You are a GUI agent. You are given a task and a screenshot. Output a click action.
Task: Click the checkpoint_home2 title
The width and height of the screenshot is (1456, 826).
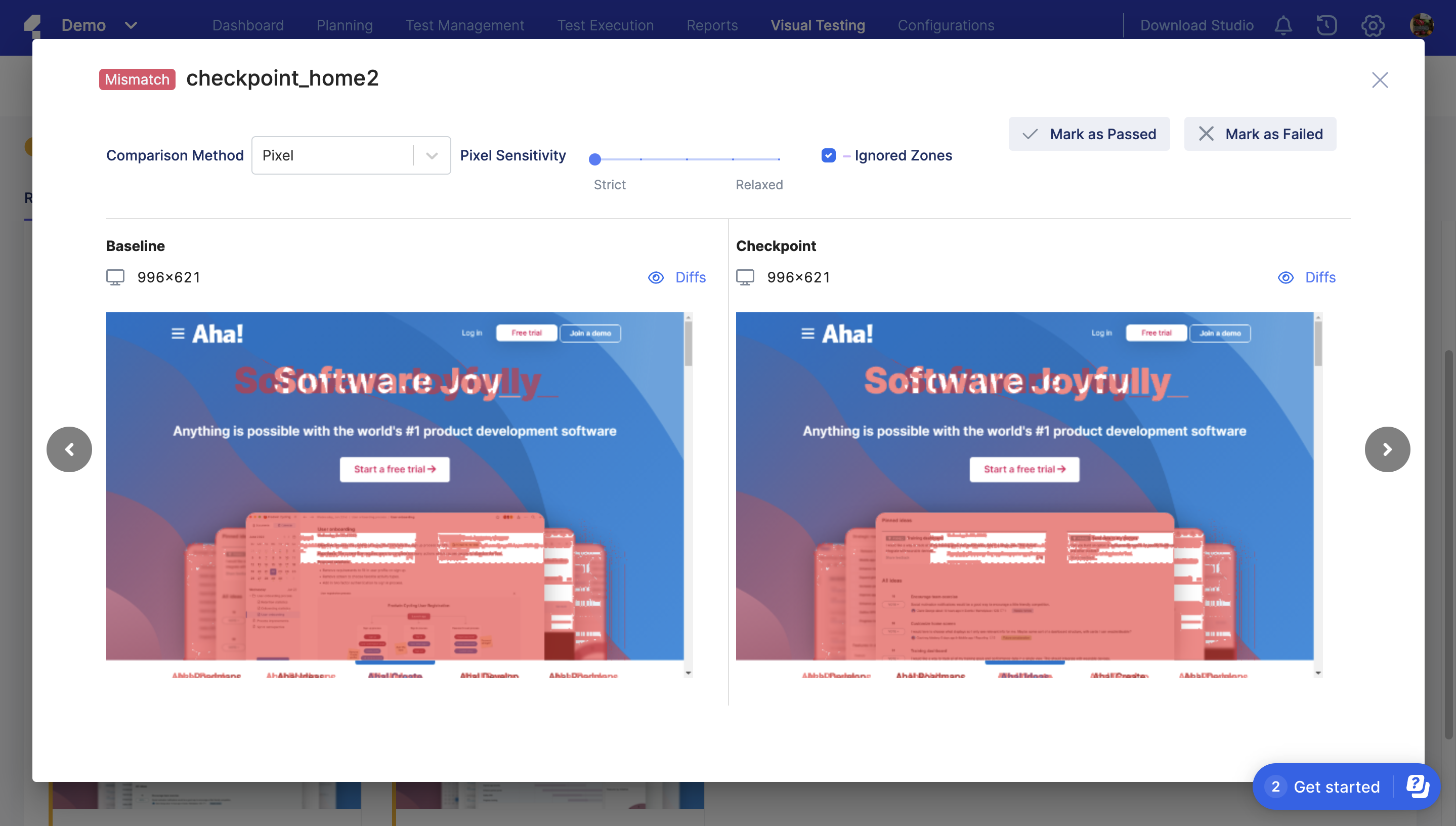coord(282,78)
